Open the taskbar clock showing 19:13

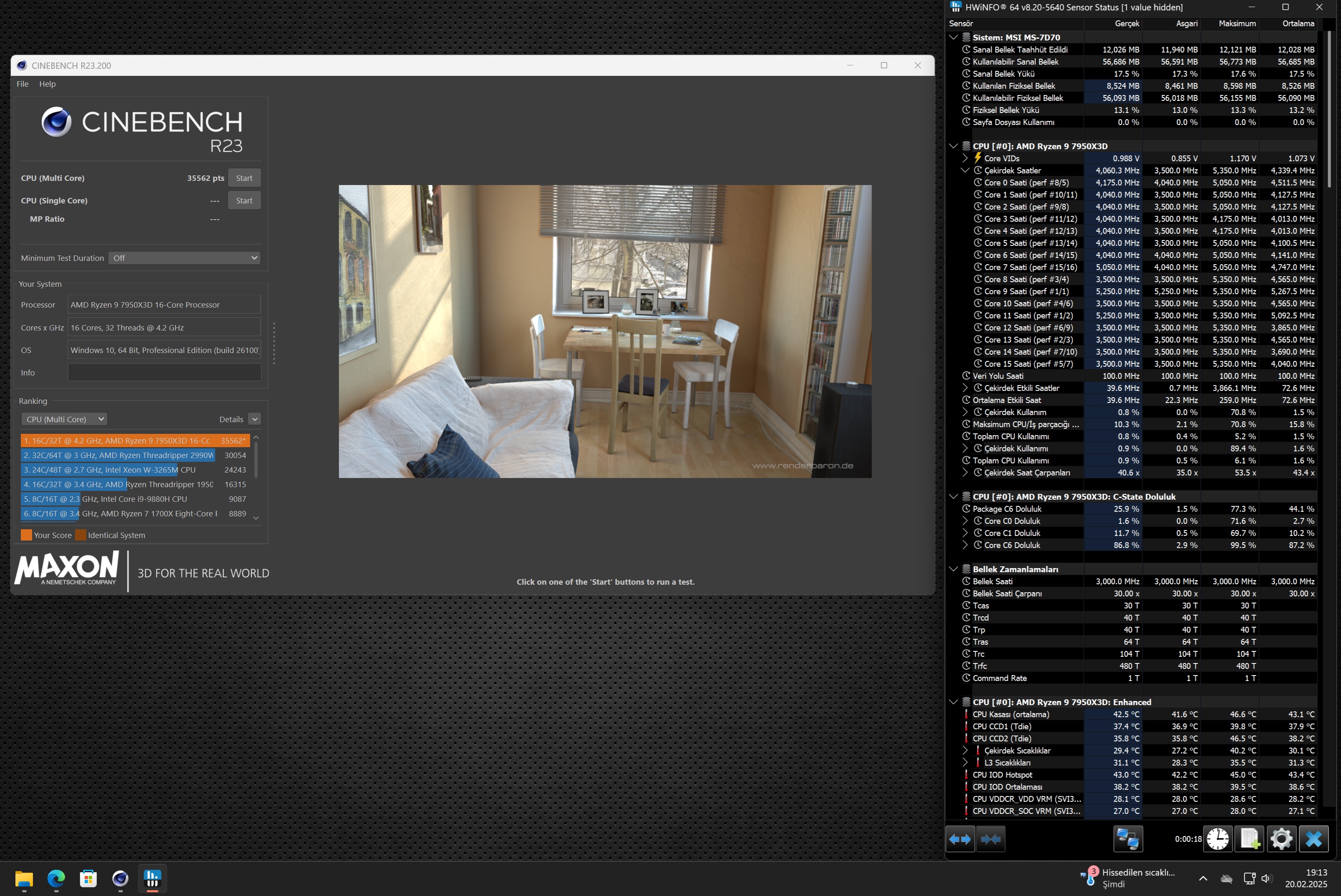1307,878
